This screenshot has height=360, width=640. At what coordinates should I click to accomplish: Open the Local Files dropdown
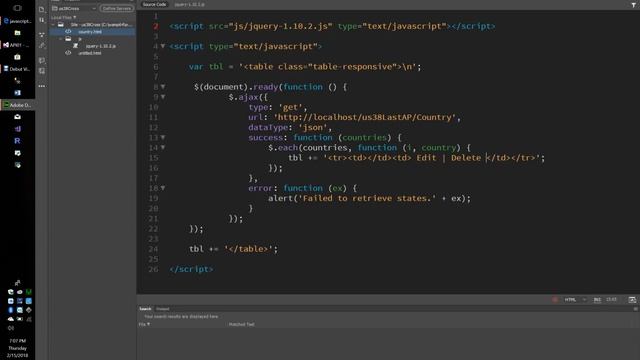64,18
